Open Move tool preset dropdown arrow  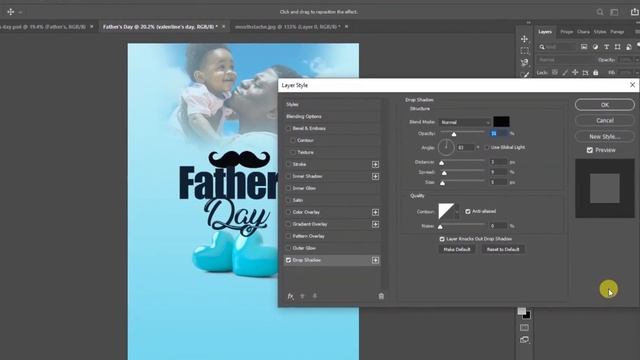click(20, 12)
